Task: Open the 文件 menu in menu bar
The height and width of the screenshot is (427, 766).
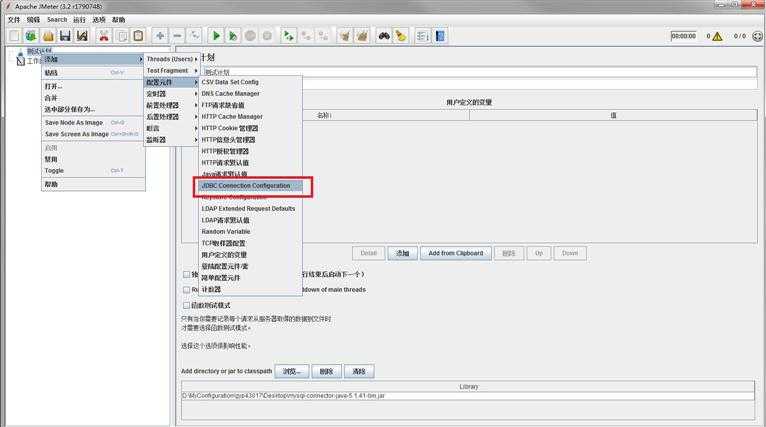Action: tap(14, 20)
